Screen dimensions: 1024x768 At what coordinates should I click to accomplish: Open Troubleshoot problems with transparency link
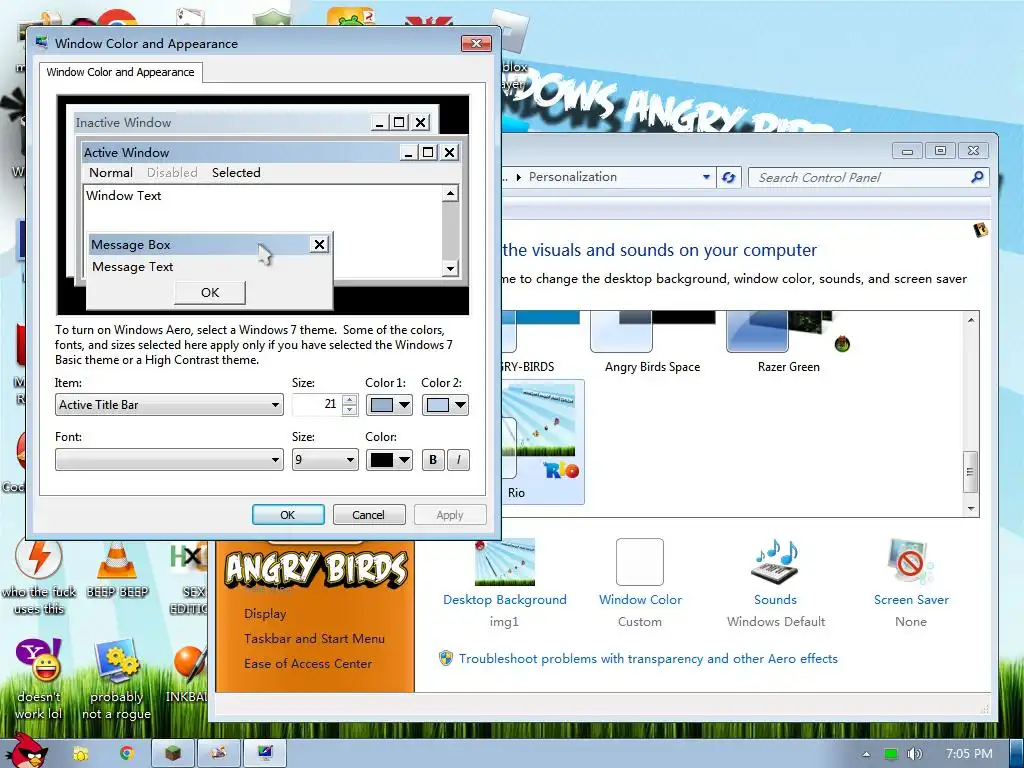click(648, 658)
